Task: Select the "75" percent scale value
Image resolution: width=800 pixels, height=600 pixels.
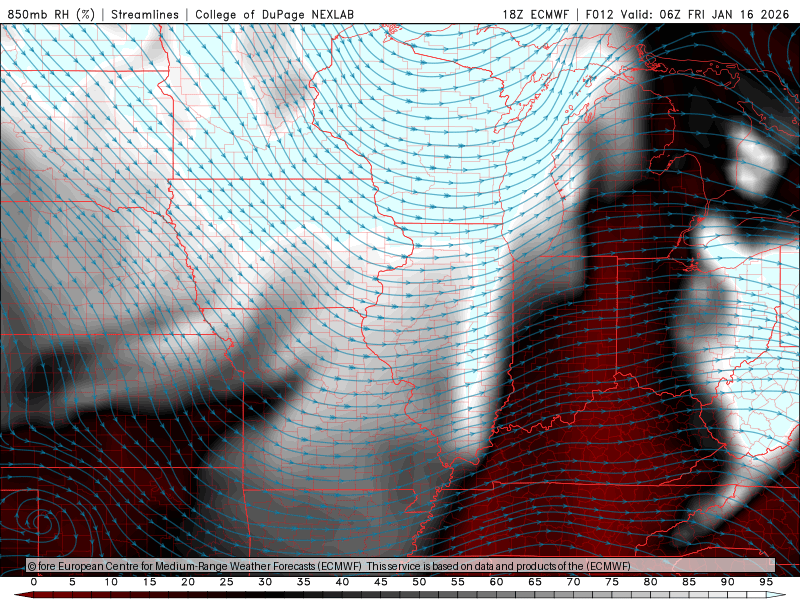Action: click(x=612, y=582)
